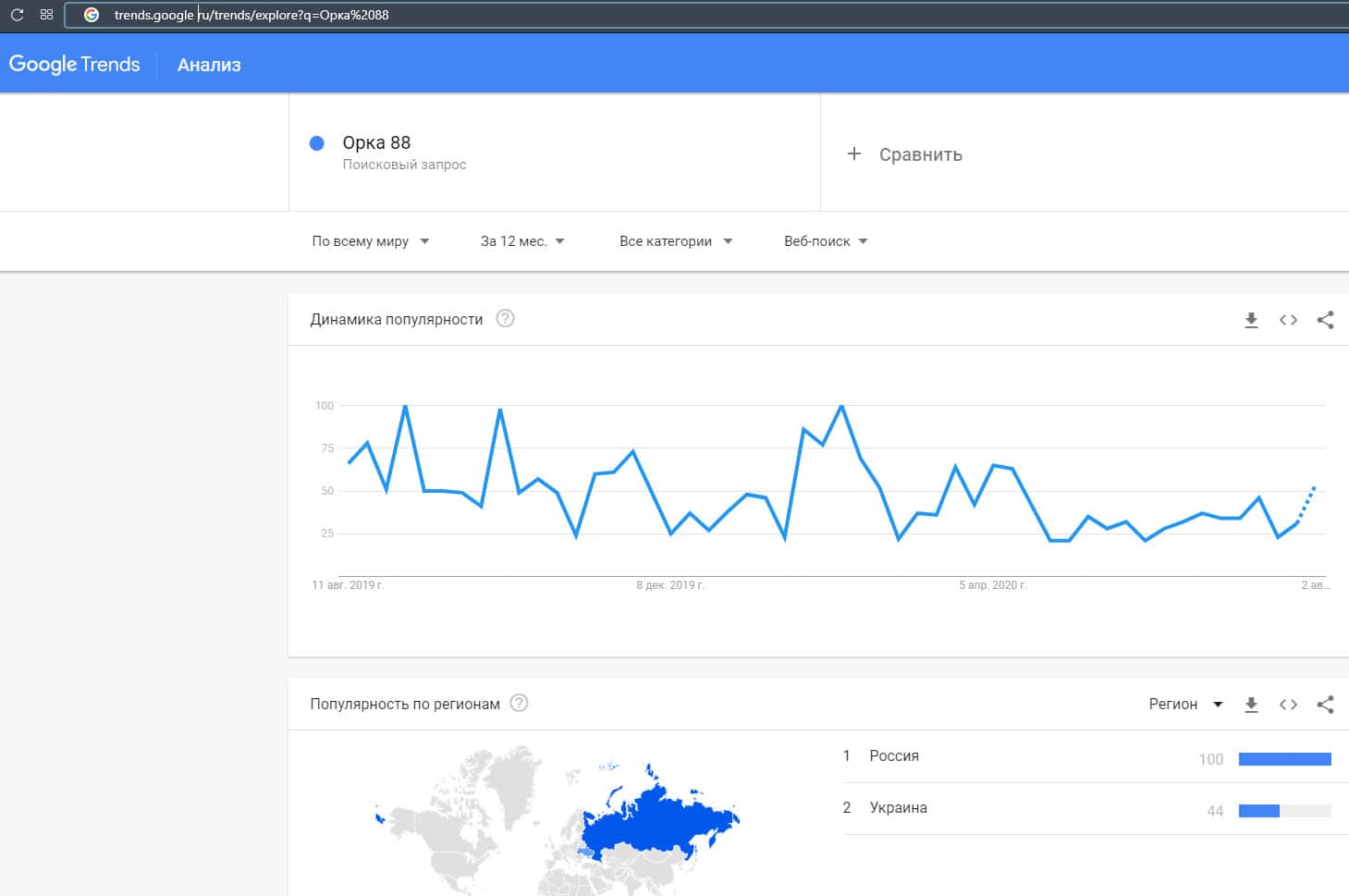Share the regional popularity section

(x=1325, y=705)
